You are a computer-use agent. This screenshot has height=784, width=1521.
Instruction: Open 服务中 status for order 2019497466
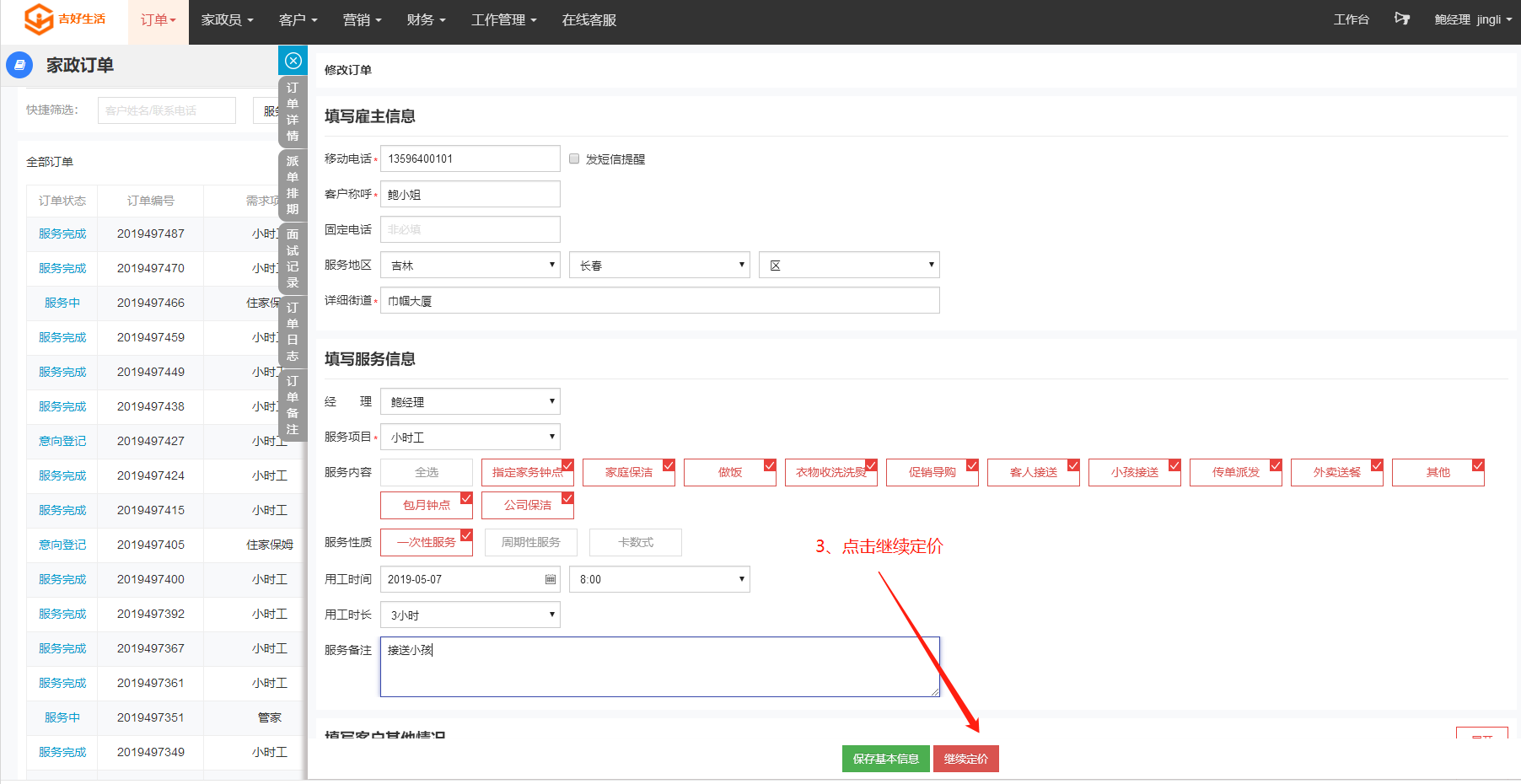click(62, 303)
